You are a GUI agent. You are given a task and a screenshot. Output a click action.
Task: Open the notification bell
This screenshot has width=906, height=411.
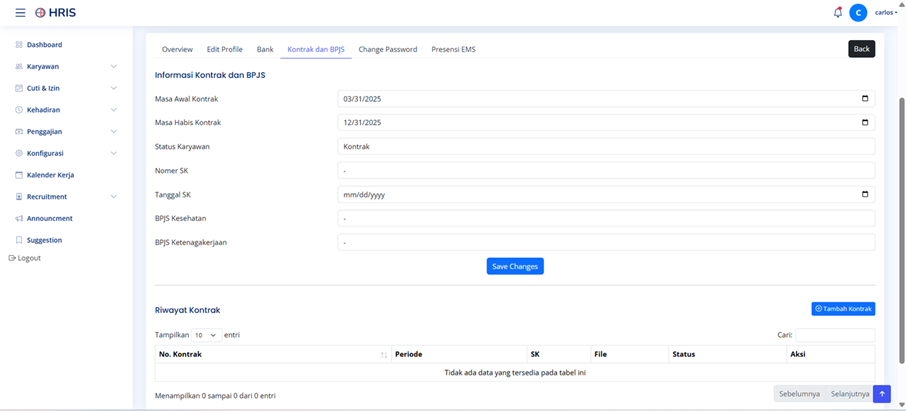(838, 13)
